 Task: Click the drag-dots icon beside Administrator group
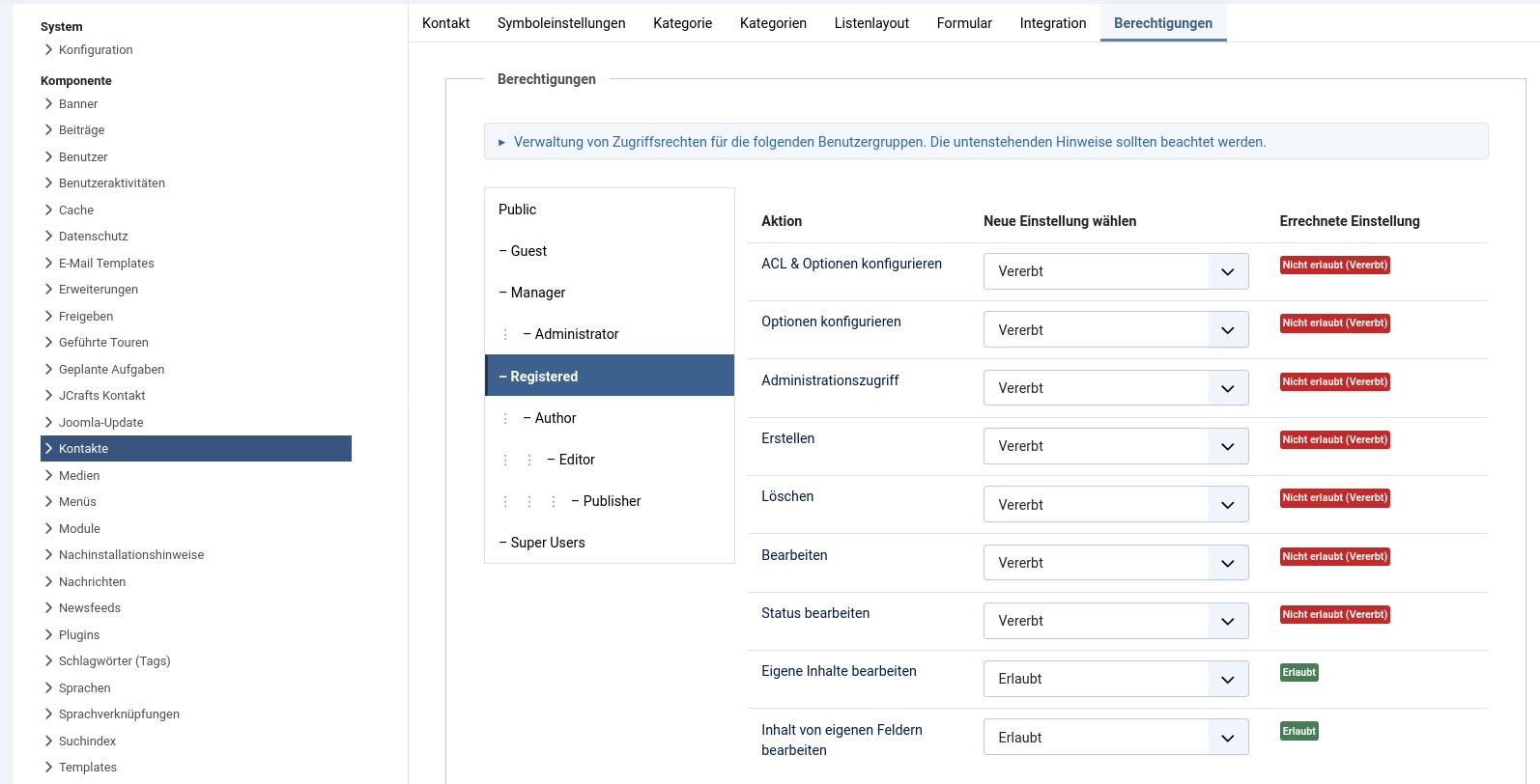click(505, 334)
